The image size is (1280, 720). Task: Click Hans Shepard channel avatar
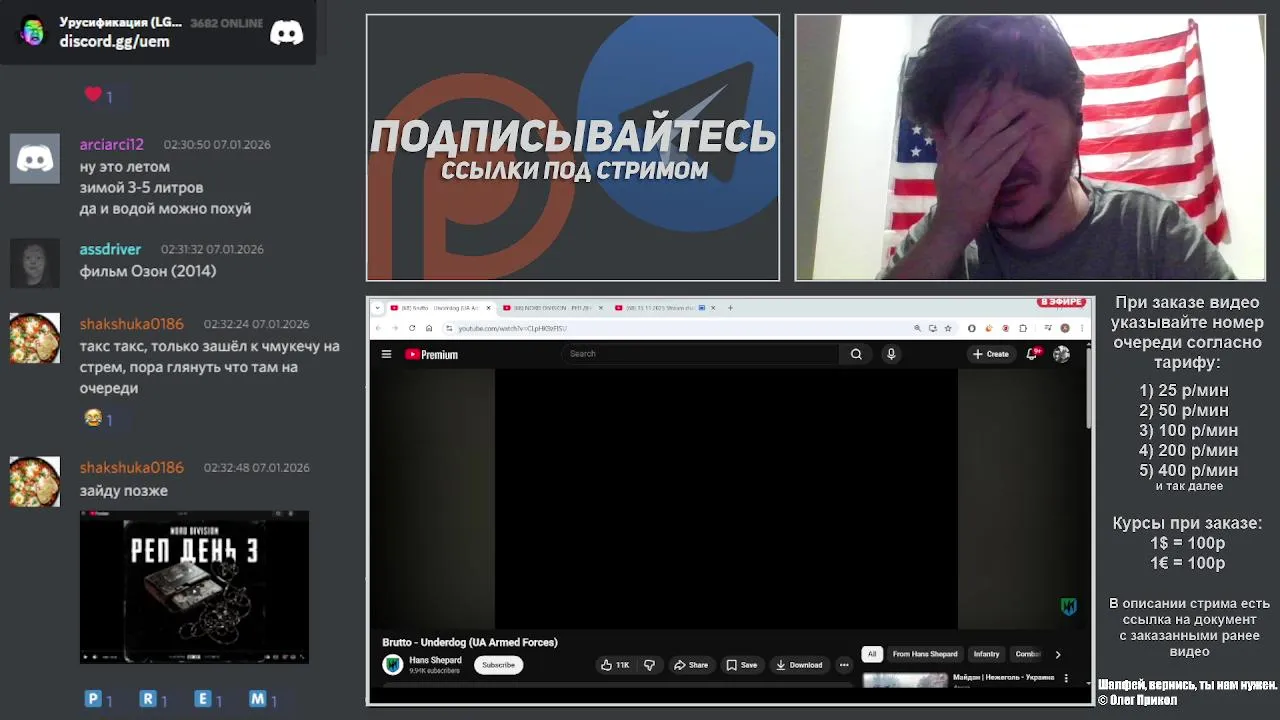393,664
